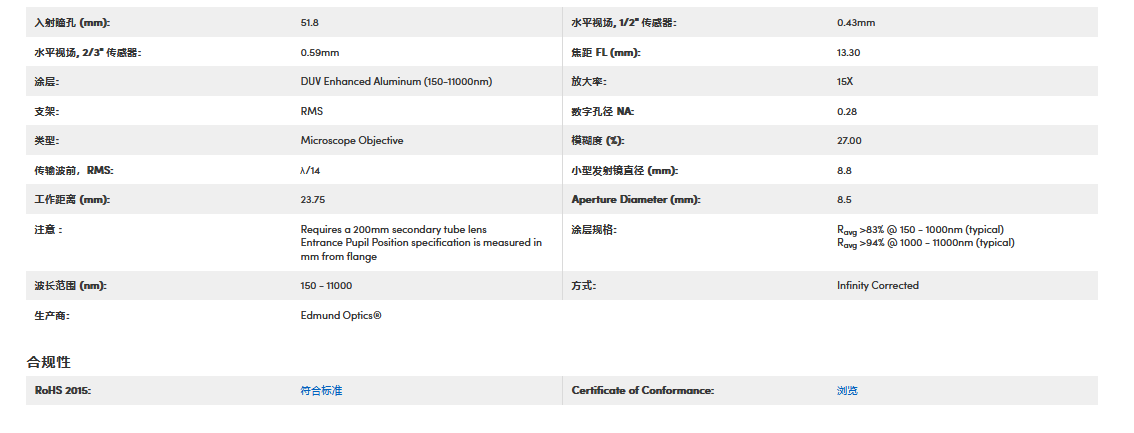Click the RoHS 2015 label

point(63,390)
